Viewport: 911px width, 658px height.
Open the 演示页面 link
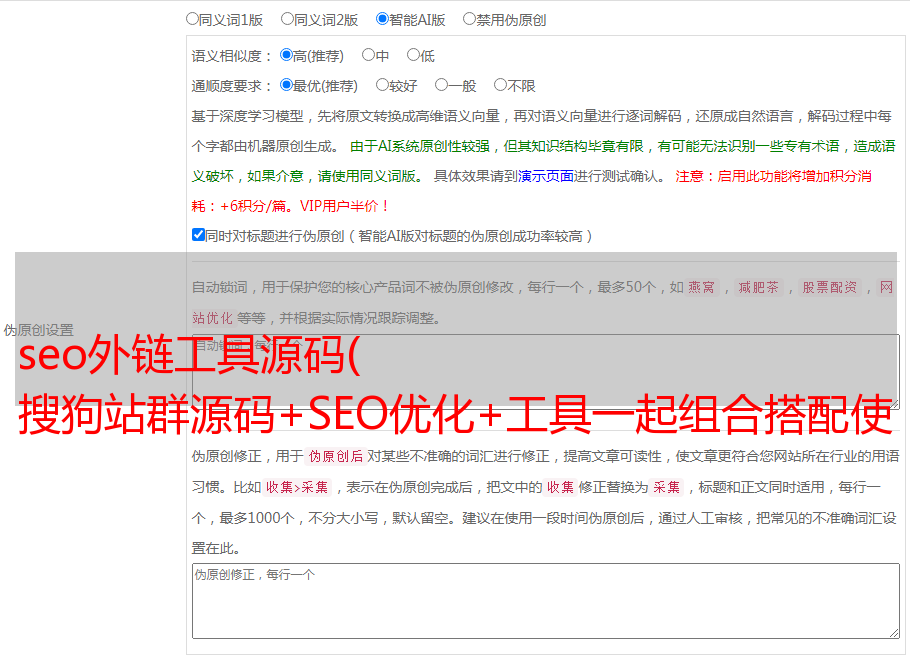coord(546,176)
